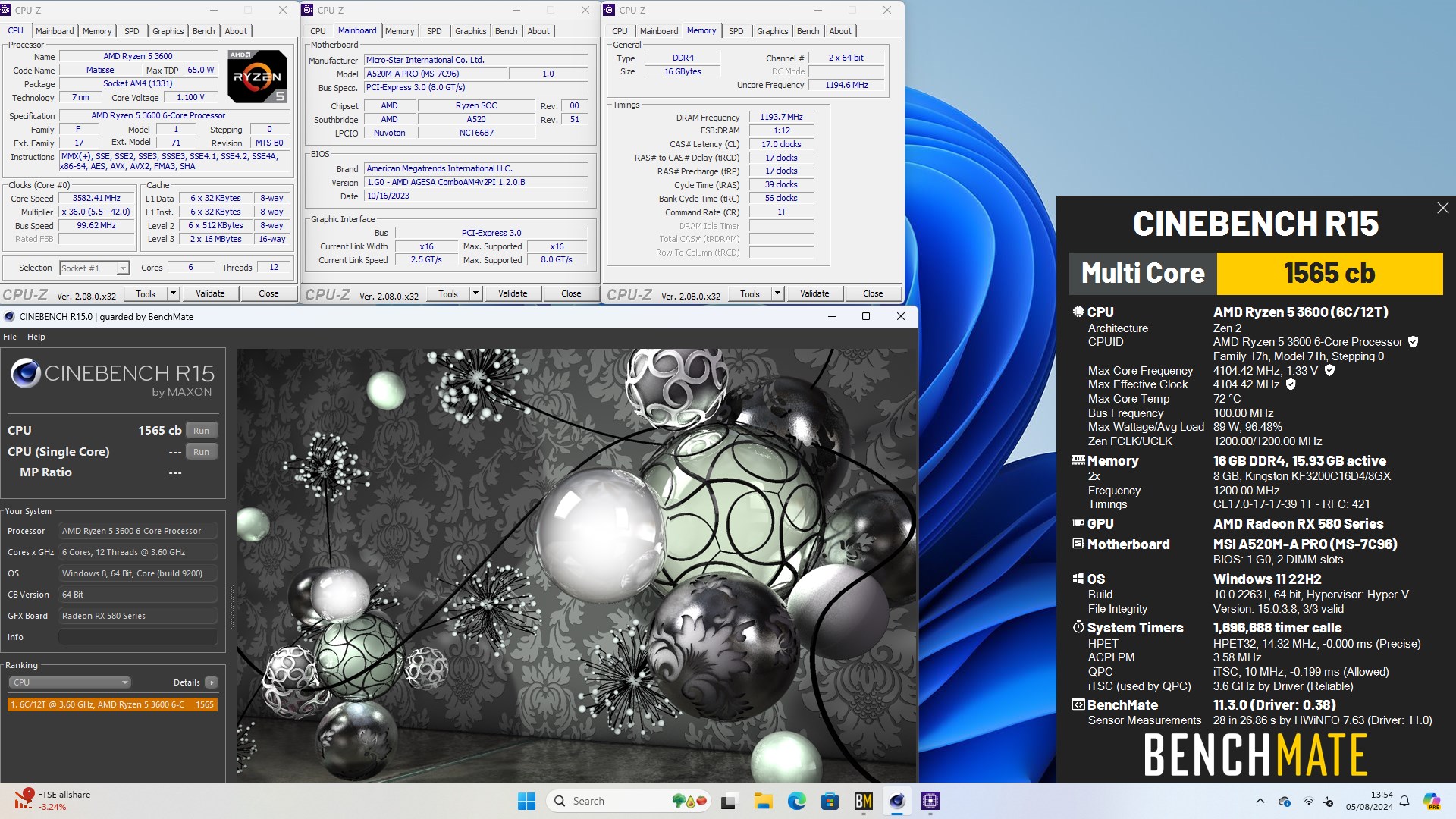Click the Windows Start button
Viewport: 1456px width, 819px height.
point(526,801)
